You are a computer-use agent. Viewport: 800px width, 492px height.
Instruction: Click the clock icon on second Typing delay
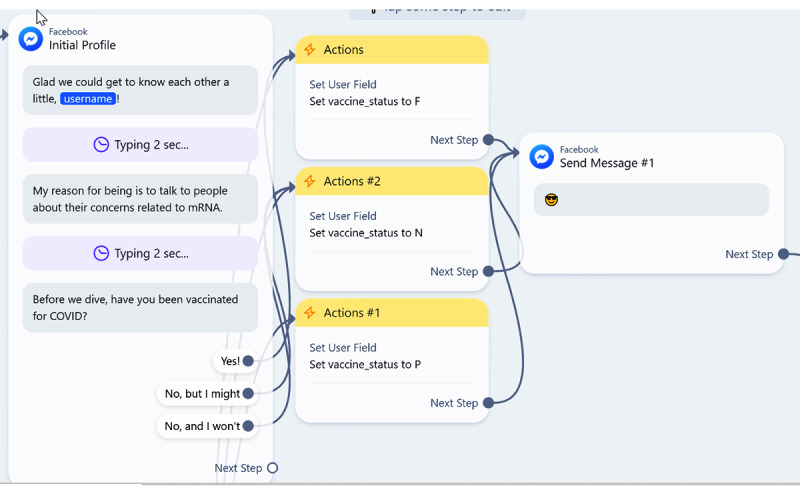click(x=101, y=253)
